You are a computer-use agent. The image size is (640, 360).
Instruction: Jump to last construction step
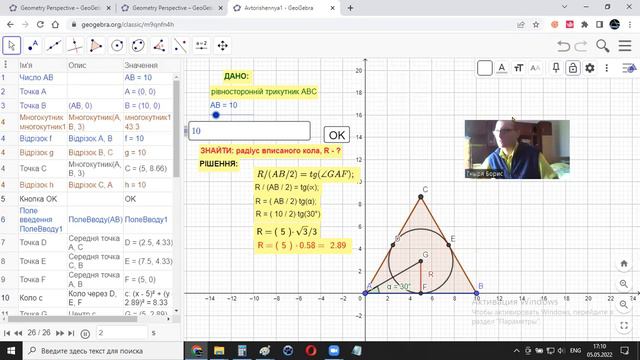[71, 333]
